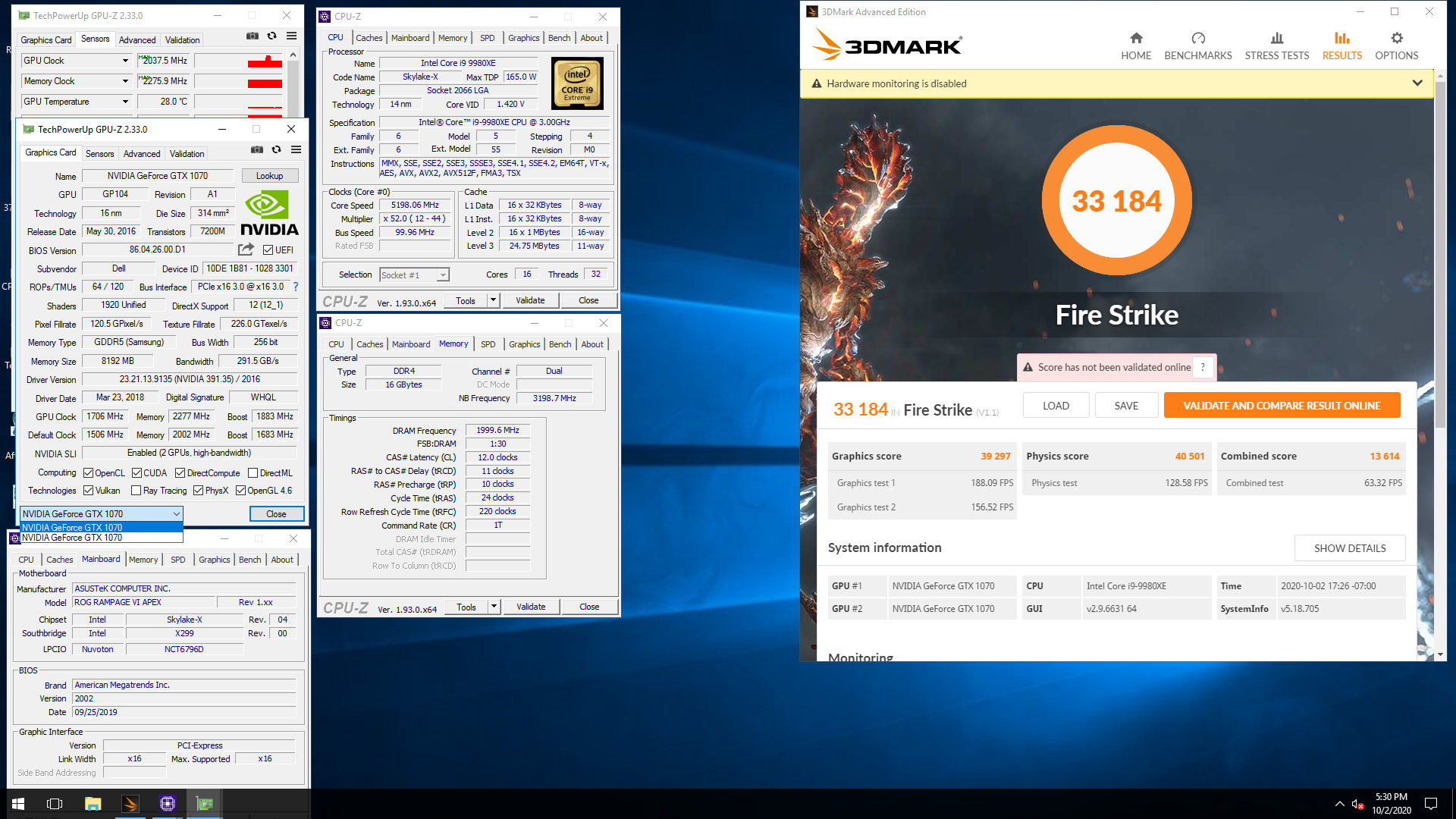Switch to Caches tab in top CPU-Z window
This screenshot has width=1456, height=819.
click(369, 38)
